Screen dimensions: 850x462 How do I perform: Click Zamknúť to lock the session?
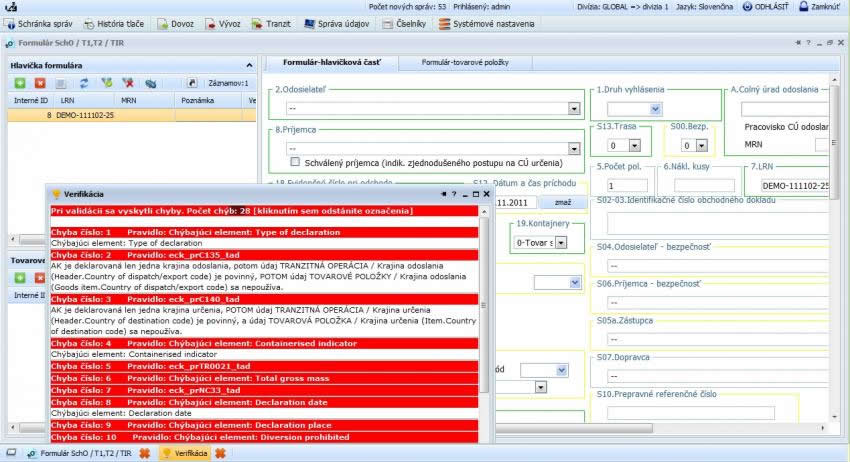pyautogui.click(x=820, y=7)
